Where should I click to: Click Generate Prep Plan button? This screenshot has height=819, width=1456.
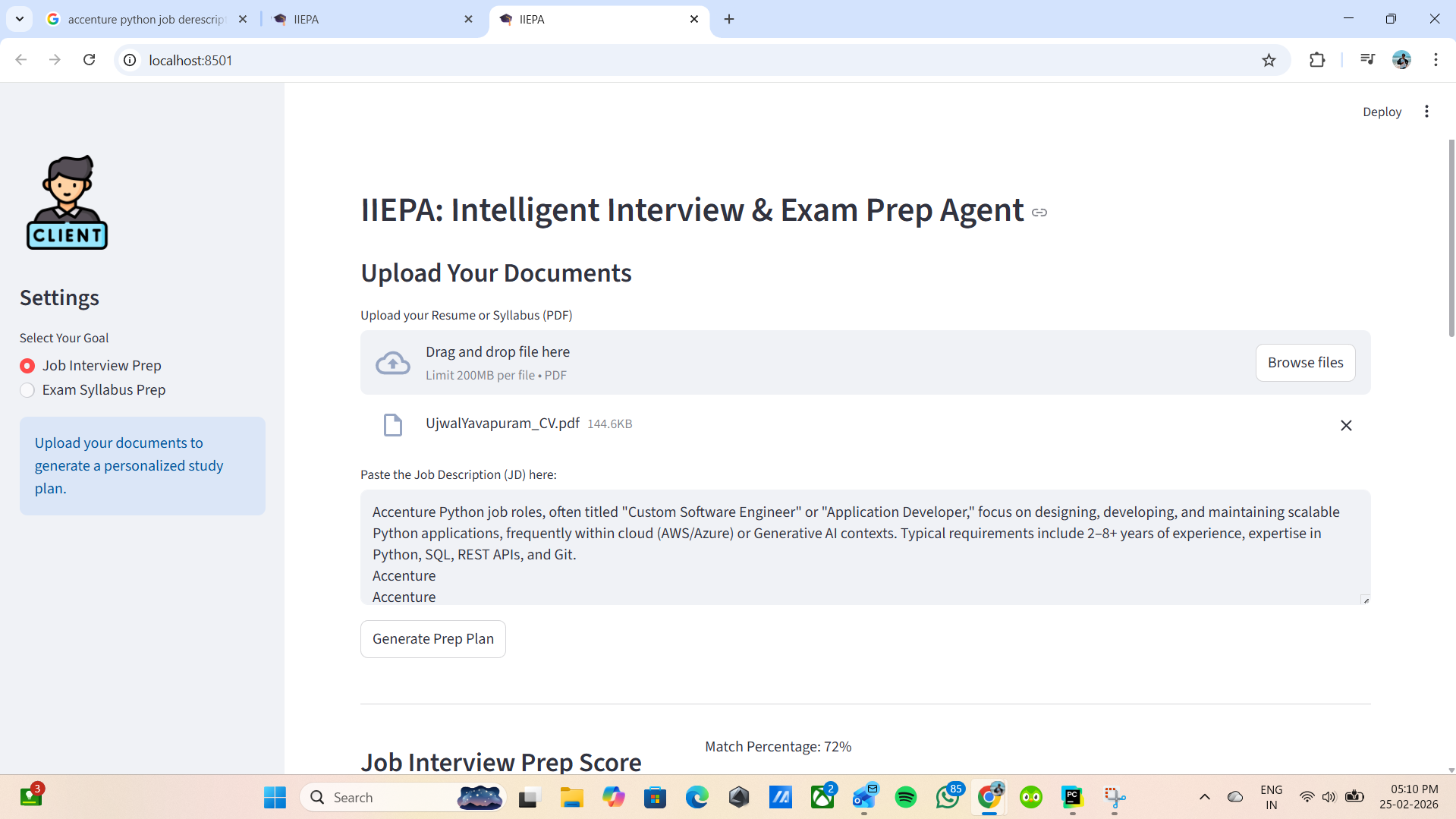coord(432,639)
